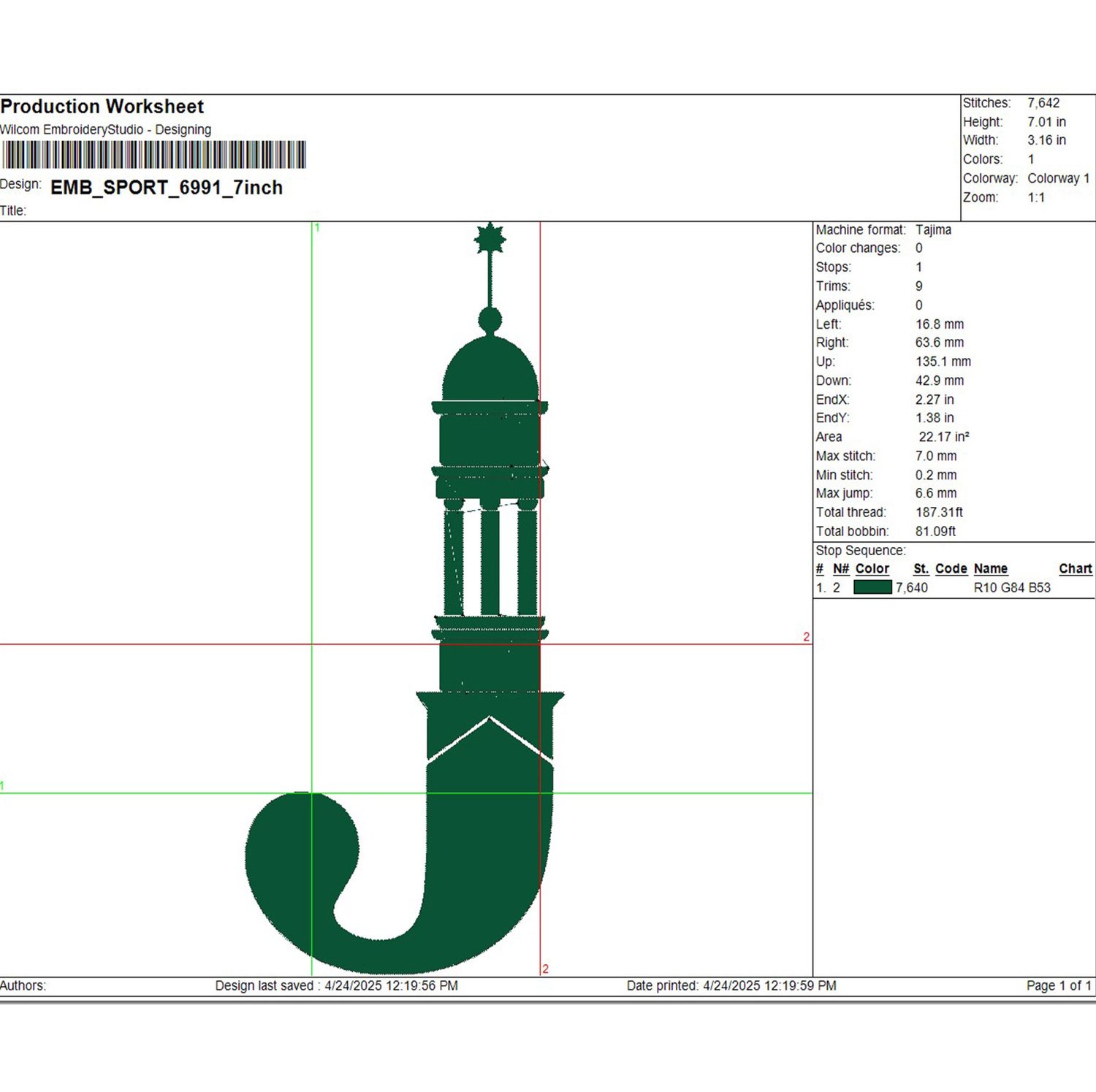1096x1092 pixels.
Task: Select the Right value '63.6 mm'
Action: 940,343
